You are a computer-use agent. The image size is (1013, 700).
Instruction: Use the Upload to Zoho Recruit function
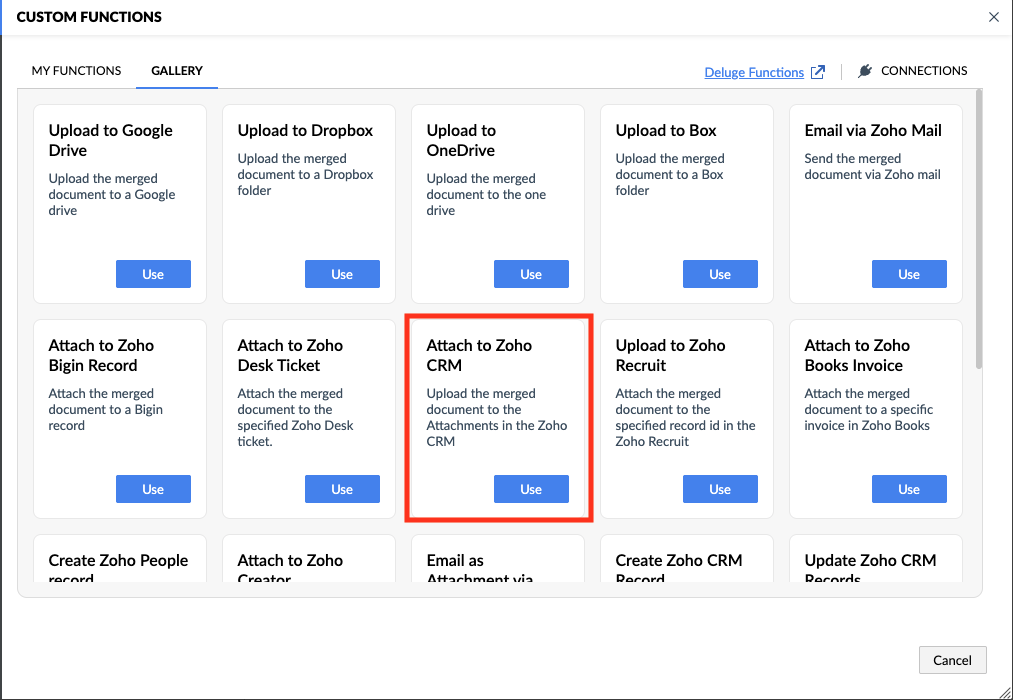click(720, 489)
